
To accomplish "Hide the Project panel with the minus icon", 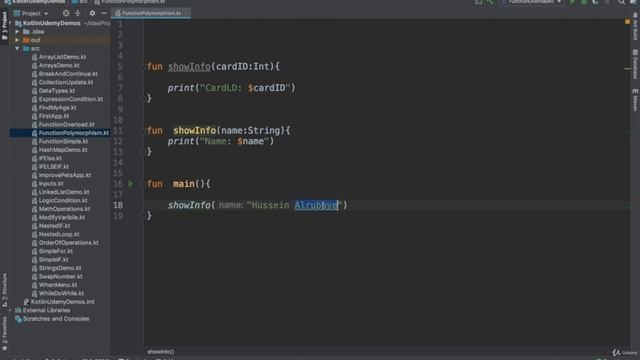I will [x=104, y=13].
